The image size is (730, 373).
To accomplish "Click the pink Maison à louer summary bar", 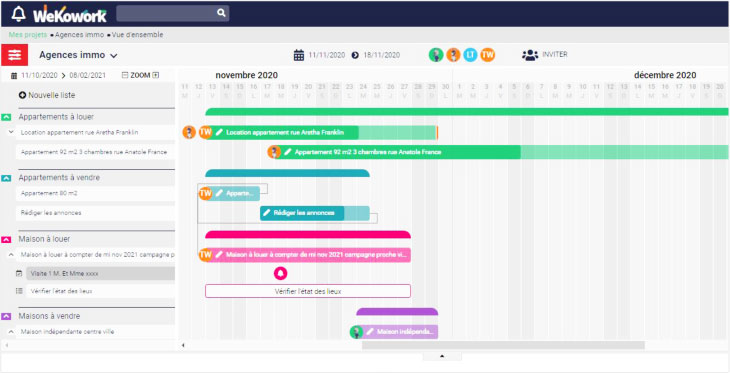I will click(308, 234).
